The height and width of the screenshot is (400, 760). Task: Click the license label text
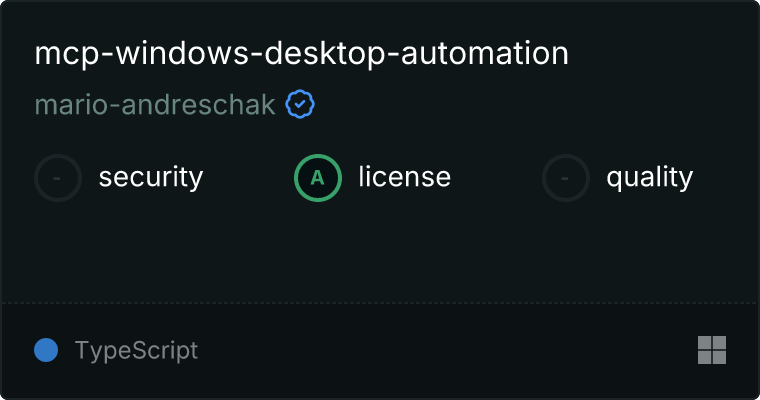(405, 176)
